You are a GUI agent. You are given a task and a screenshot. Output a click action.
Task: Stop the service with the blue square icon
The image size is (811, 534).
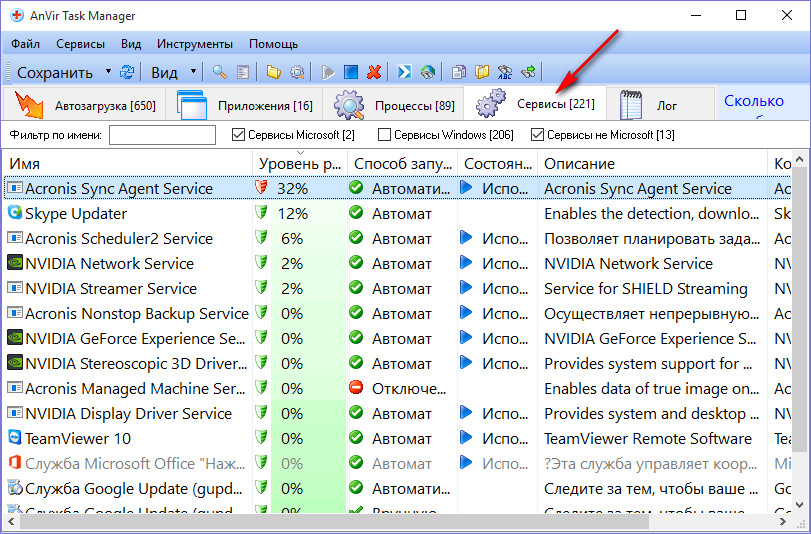(x=351, y=72)
